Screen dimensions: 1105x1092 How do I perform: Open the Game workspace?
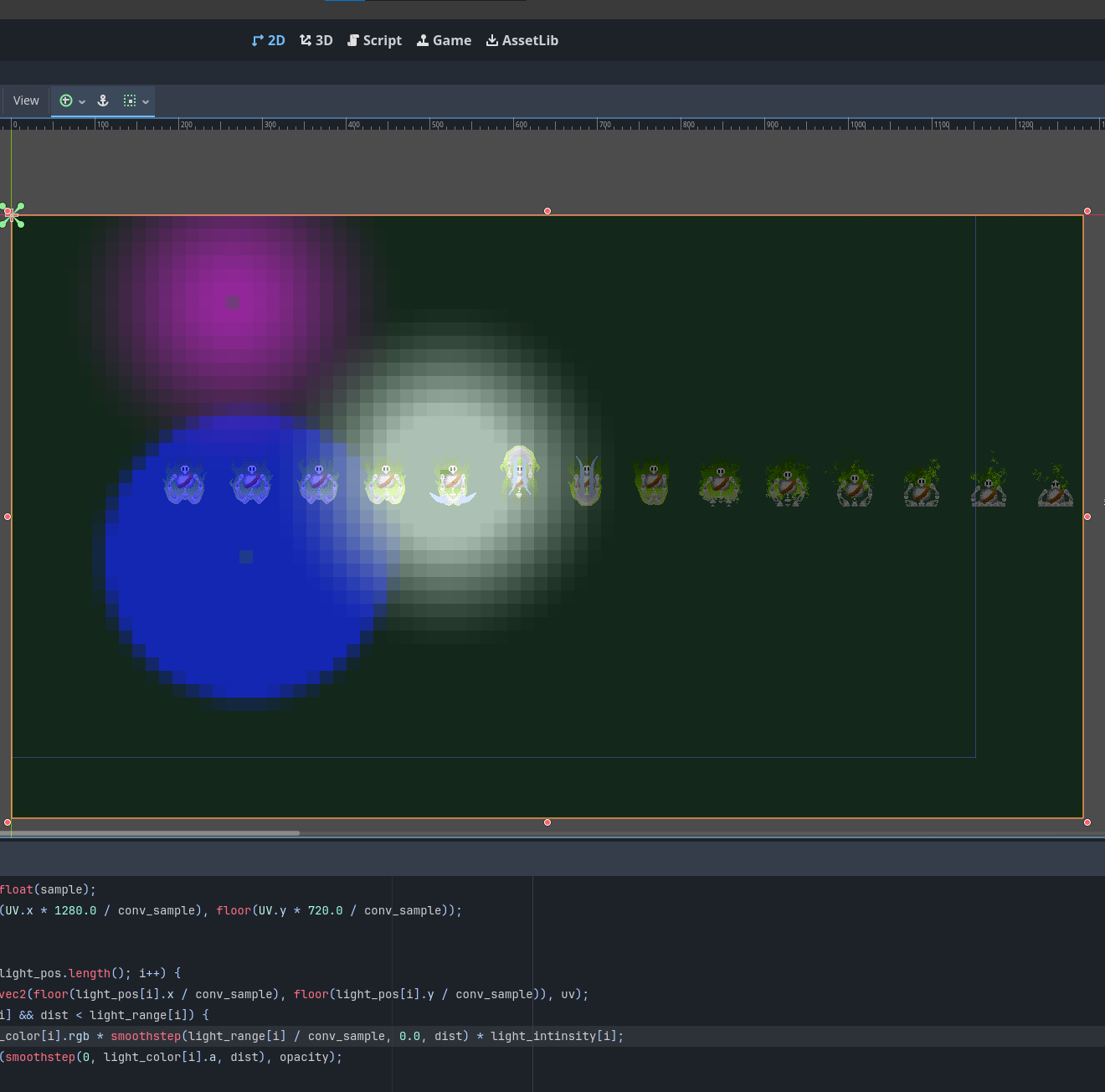coord(444,40)
